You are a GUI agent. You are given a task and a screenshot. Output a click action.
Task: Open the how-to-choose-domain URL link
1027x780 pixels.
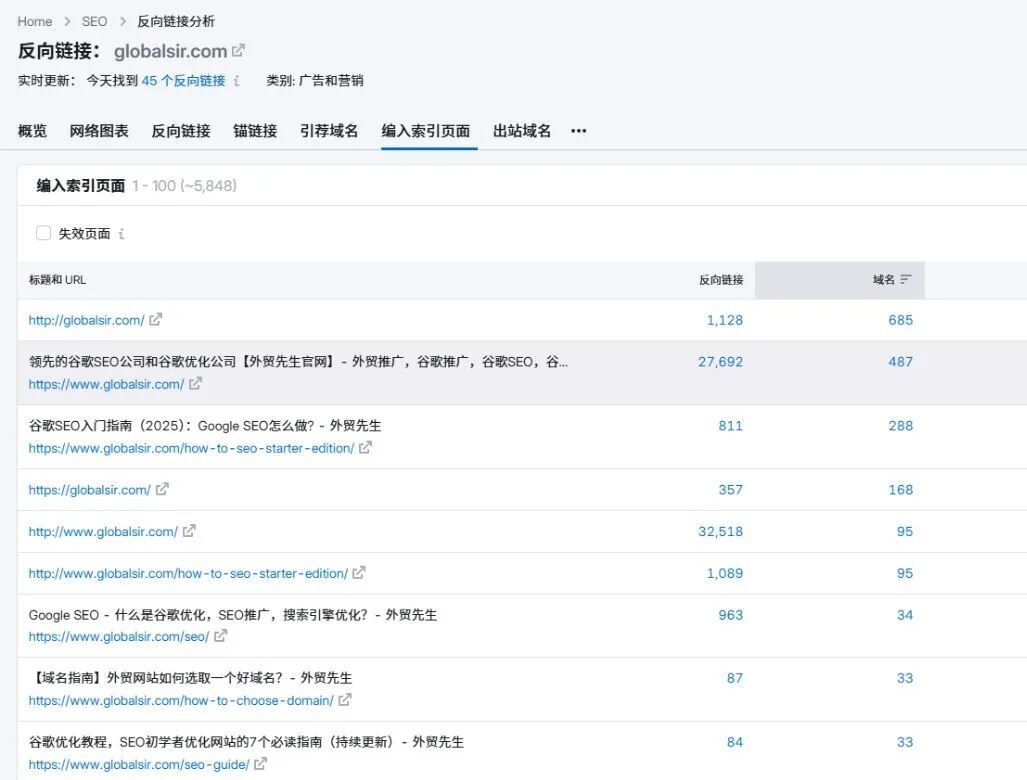(181, 701)
